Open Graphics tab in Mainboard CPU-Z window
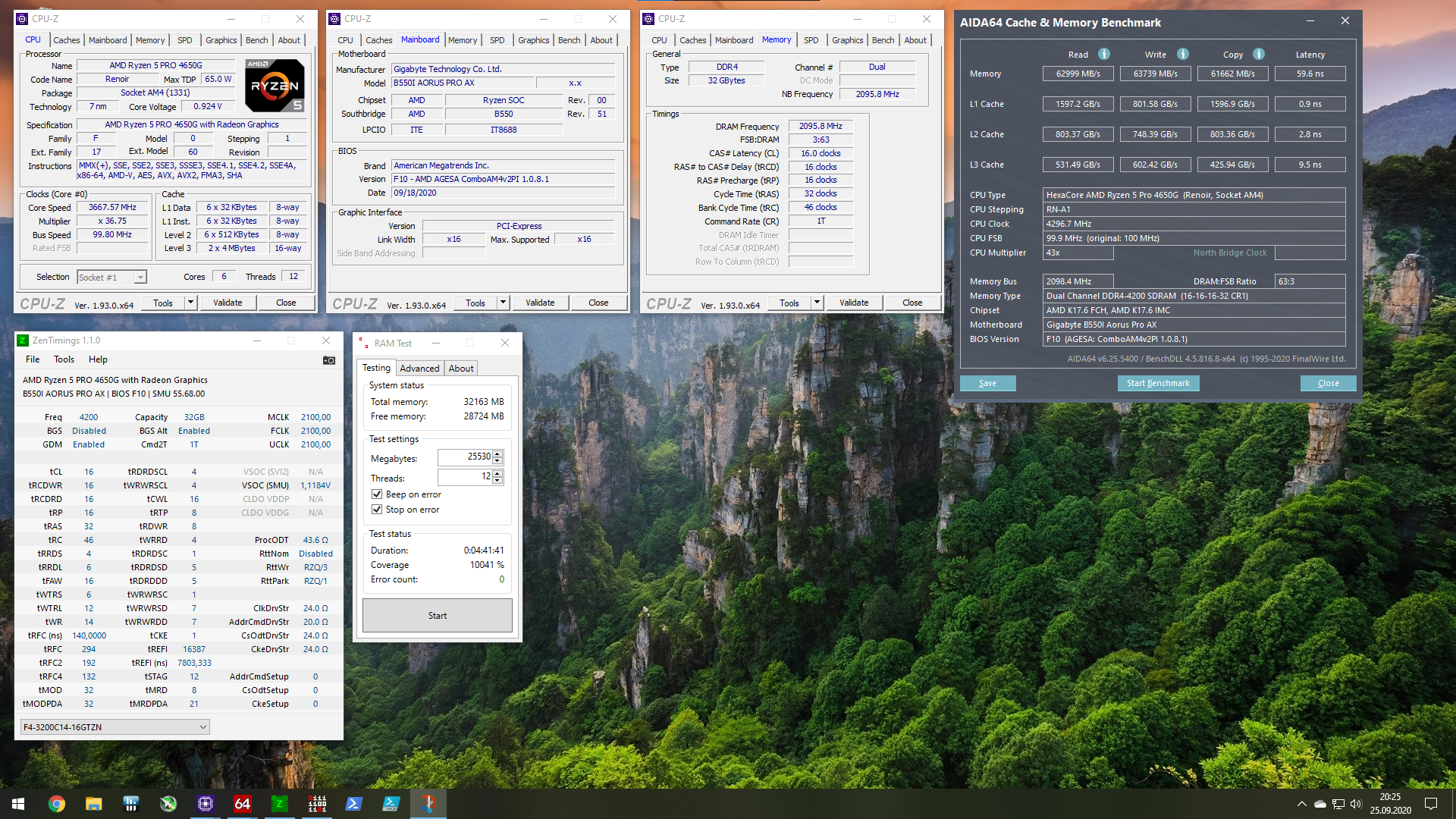Image resolution: width=1456 pixels, height=819 pixels. (534, 40)
